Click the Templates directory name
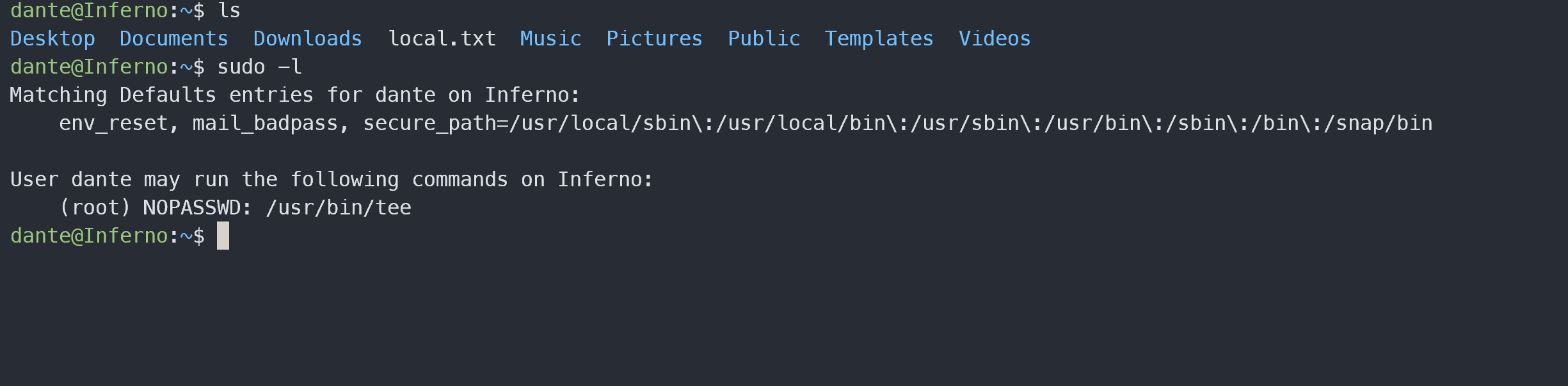Screen dimensions: 1568x386 879,39
